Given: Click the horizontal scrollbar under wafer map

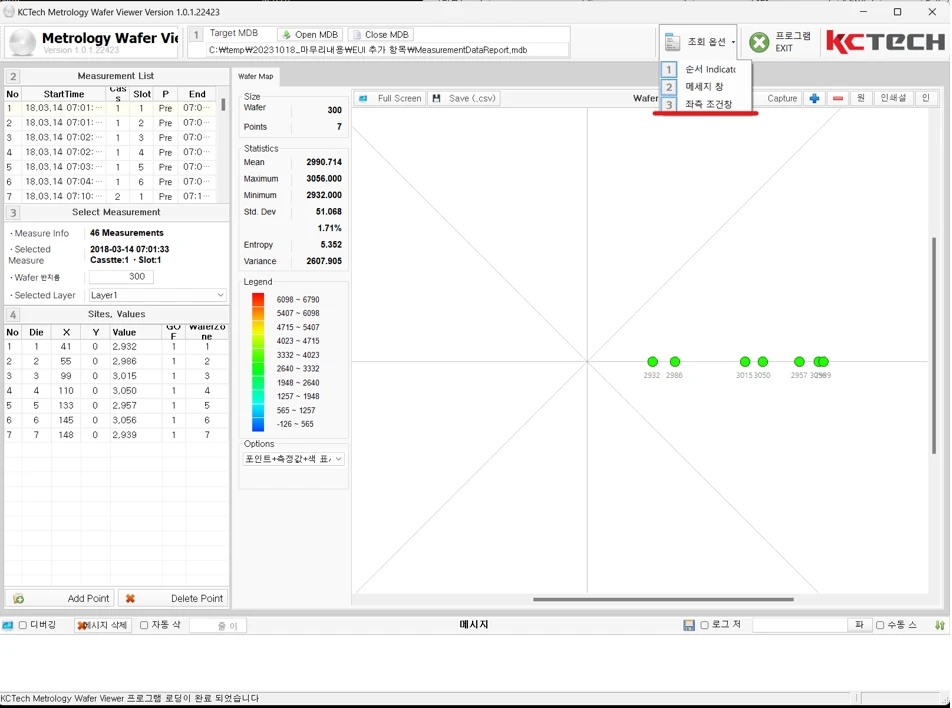Looking at the screenshot, I should click(x=663, y=599).
